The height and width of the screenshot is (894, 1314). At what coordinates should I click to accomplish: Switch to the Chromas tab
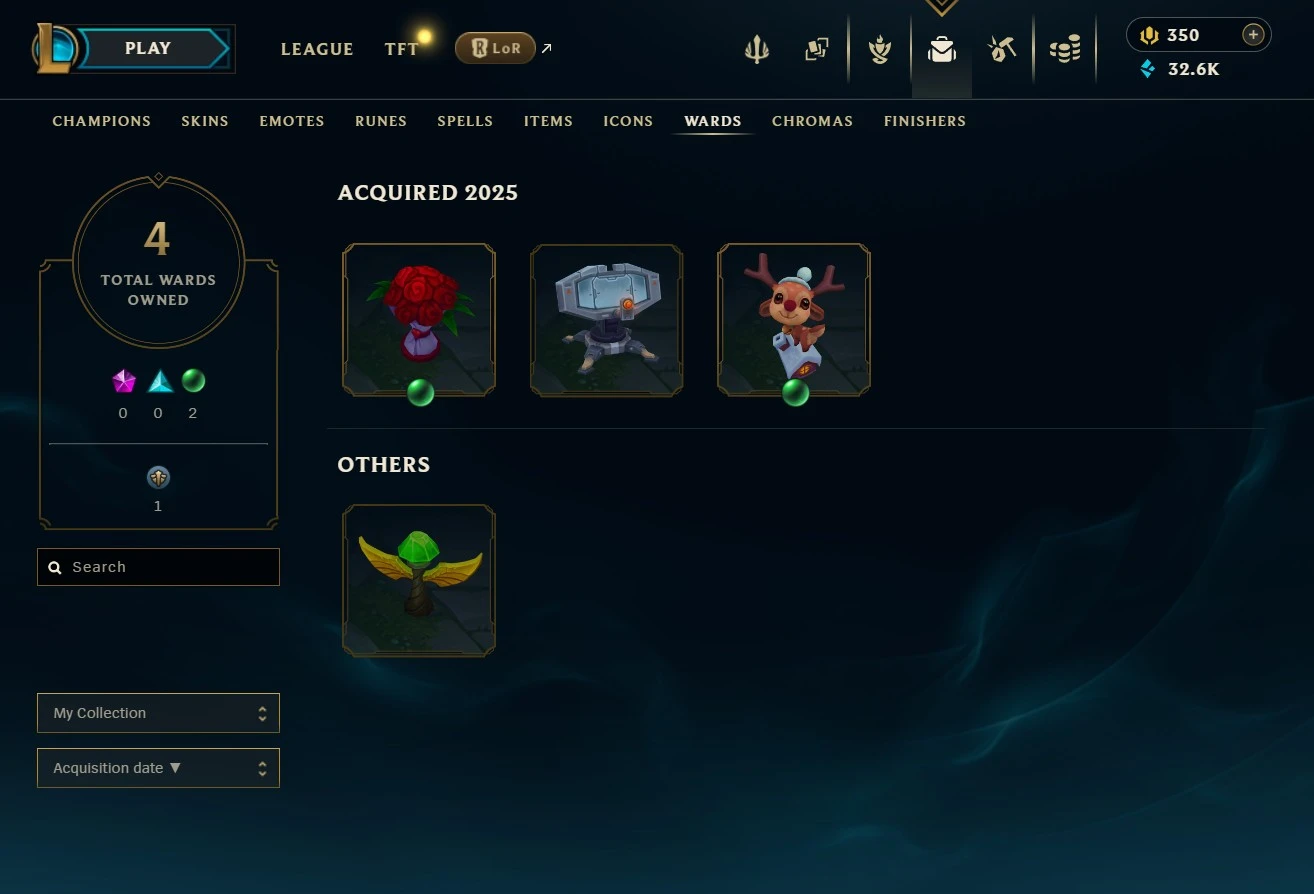[812, 121]
